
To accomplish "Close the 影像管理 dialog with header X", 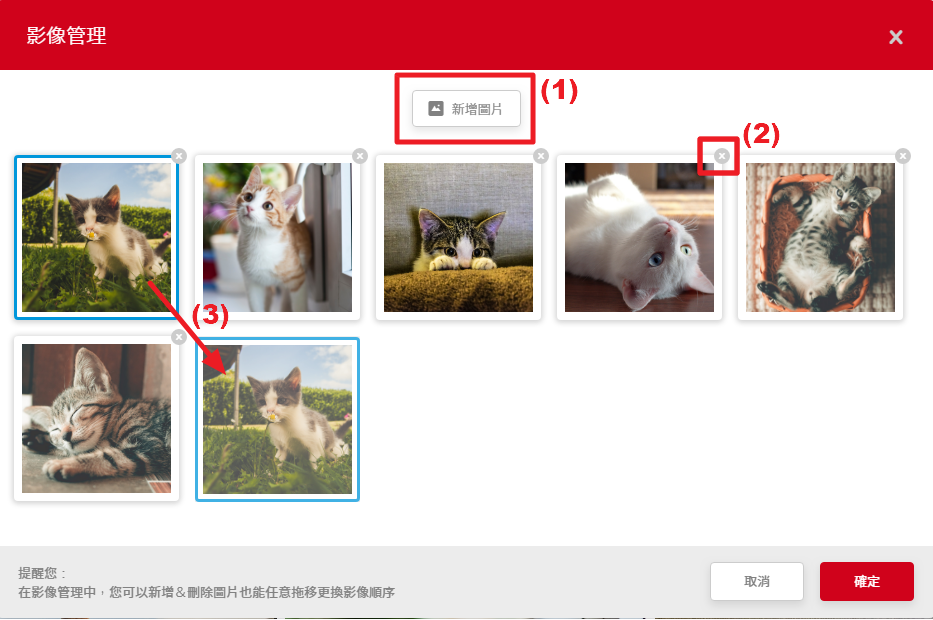I will (896, 37).
